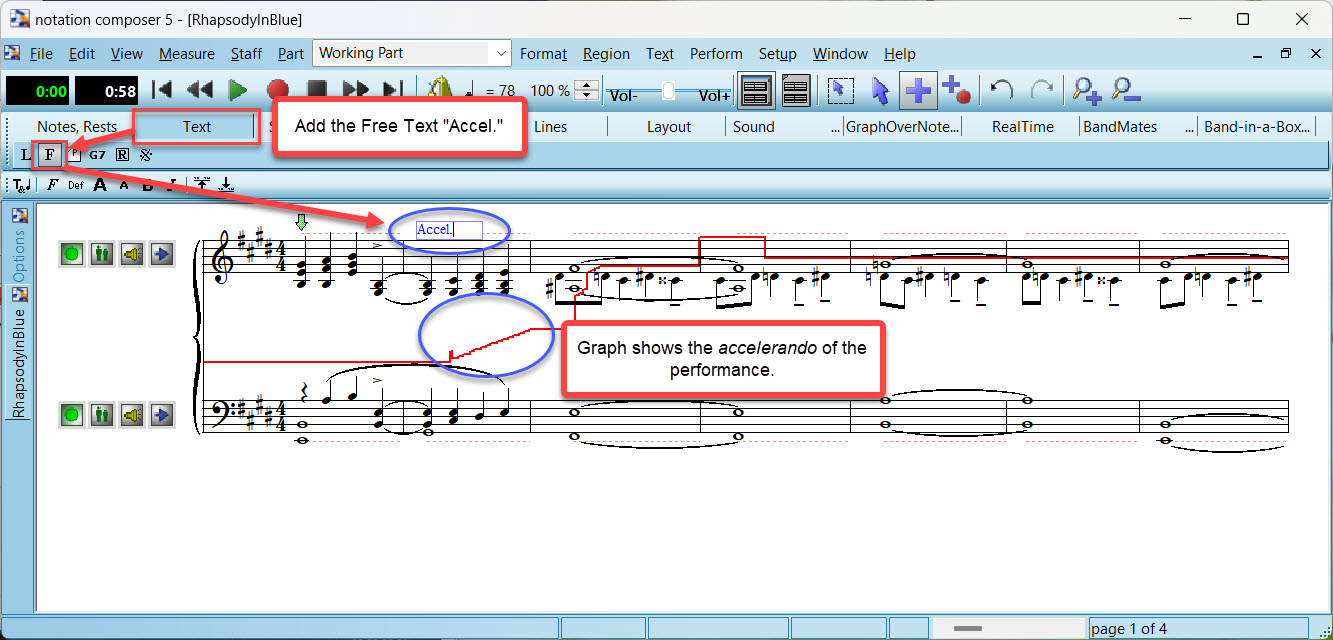Select the Free Text 'F' tool

point(48,155)
